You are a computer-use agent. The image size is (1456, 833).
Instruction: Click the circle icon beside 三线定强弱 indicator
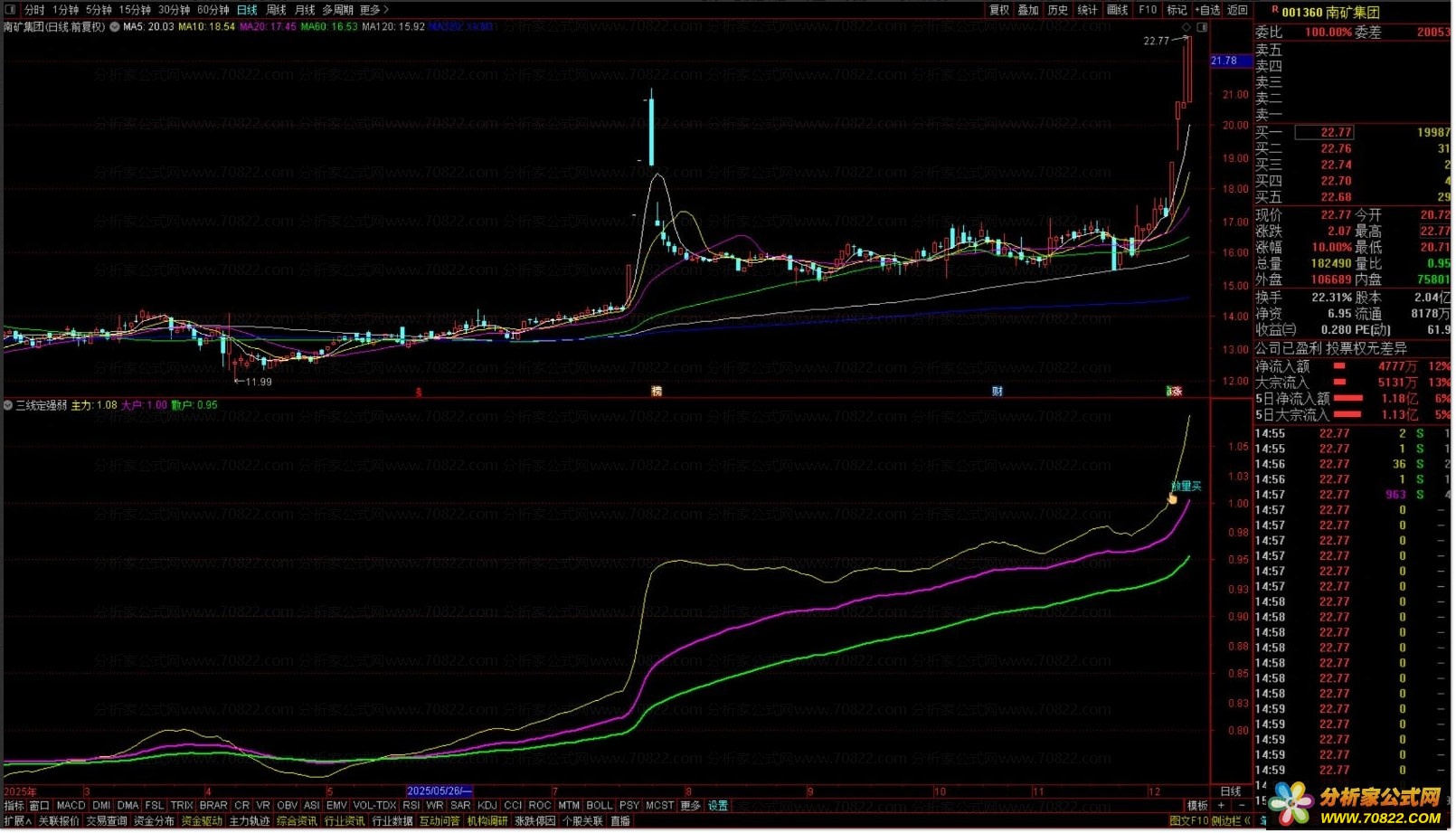(x=8, y=406)
